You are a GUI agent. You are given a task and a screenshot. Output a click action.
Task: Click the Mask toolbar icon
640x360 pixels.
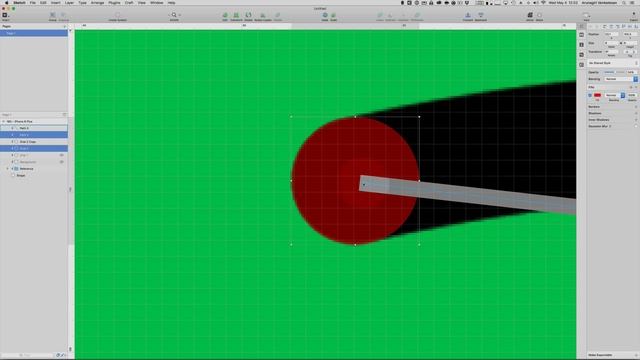[x=325, y=16]
